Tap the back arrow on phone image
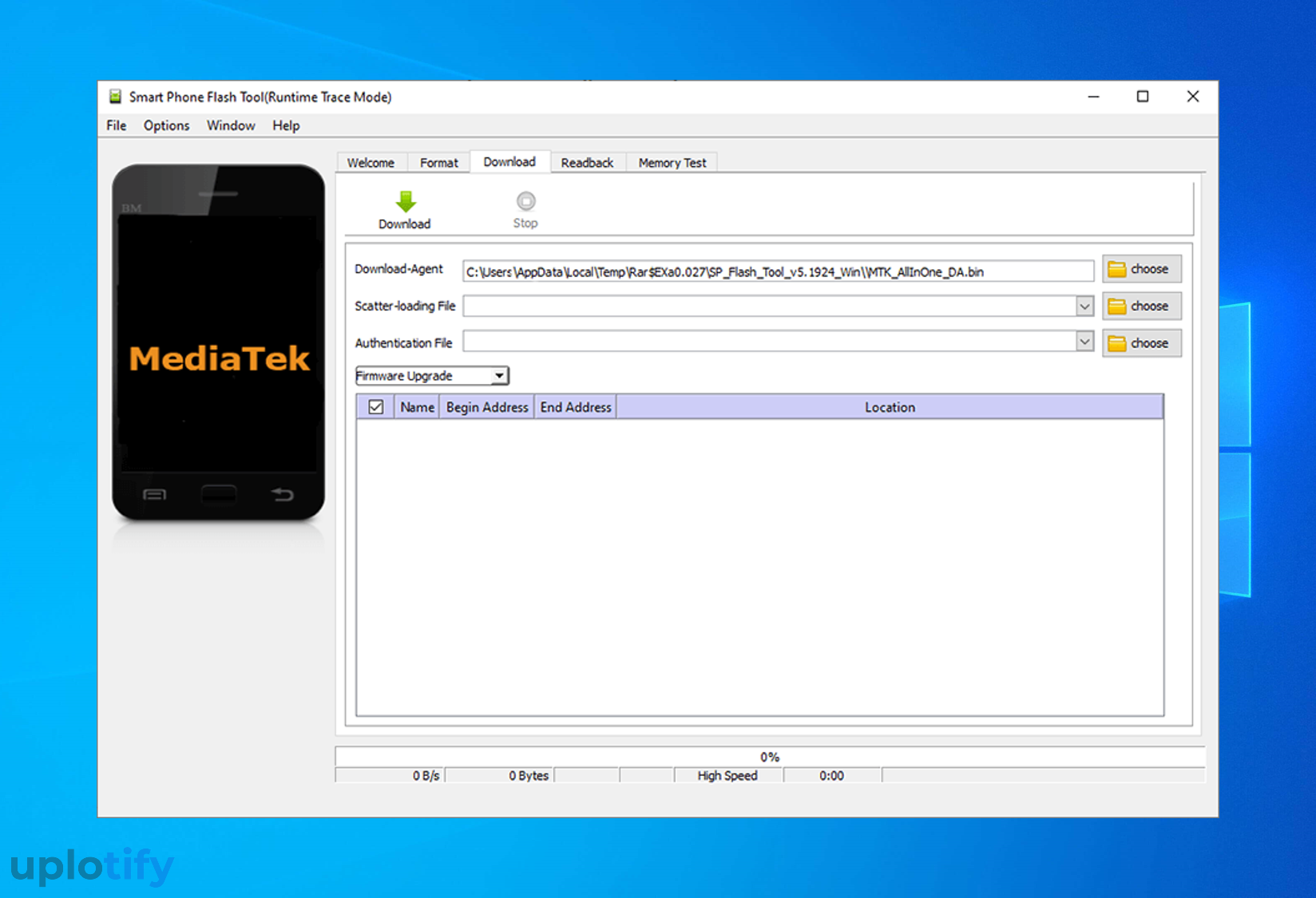This screenshot has height=898, width=1316. pyautogui.click(x=282, y=495)
